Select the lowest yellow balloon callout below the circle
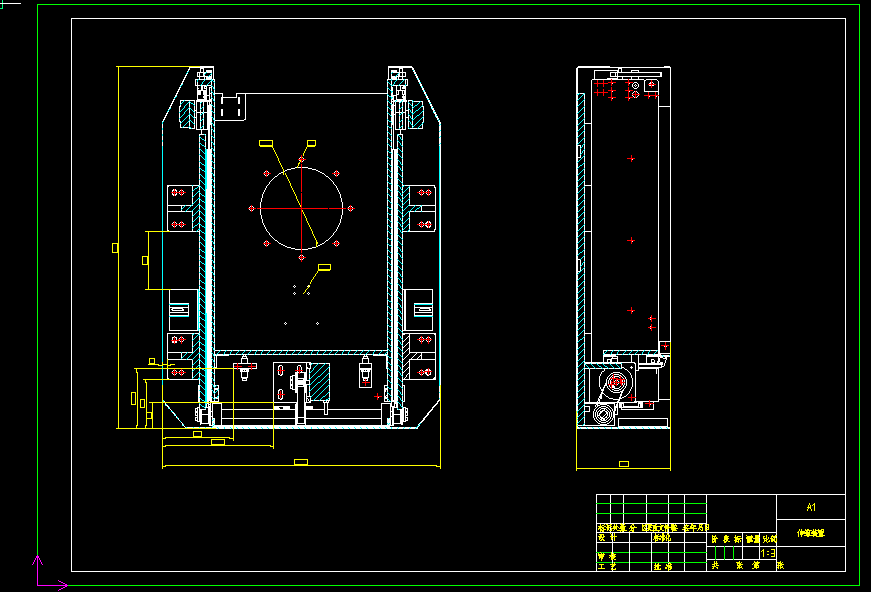This screenshot has height=592, width=871. 324,268
